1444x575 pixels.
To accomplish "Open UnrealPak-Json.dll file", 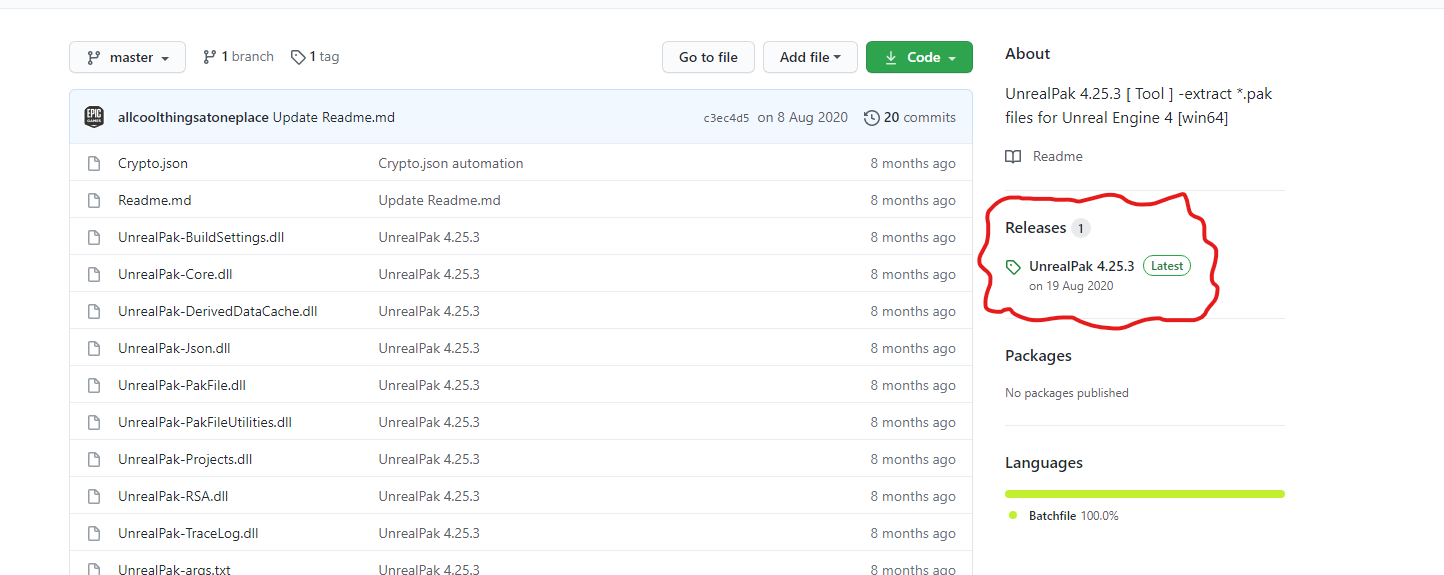I will pyautogui.click(x=174, y=348).
